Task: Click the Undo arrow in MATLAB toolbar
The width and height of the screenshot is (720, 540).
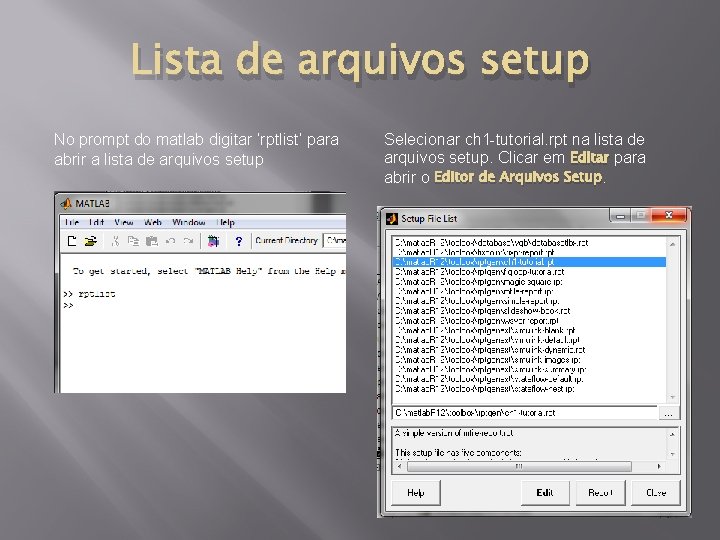Action: [x=170, y=241]
